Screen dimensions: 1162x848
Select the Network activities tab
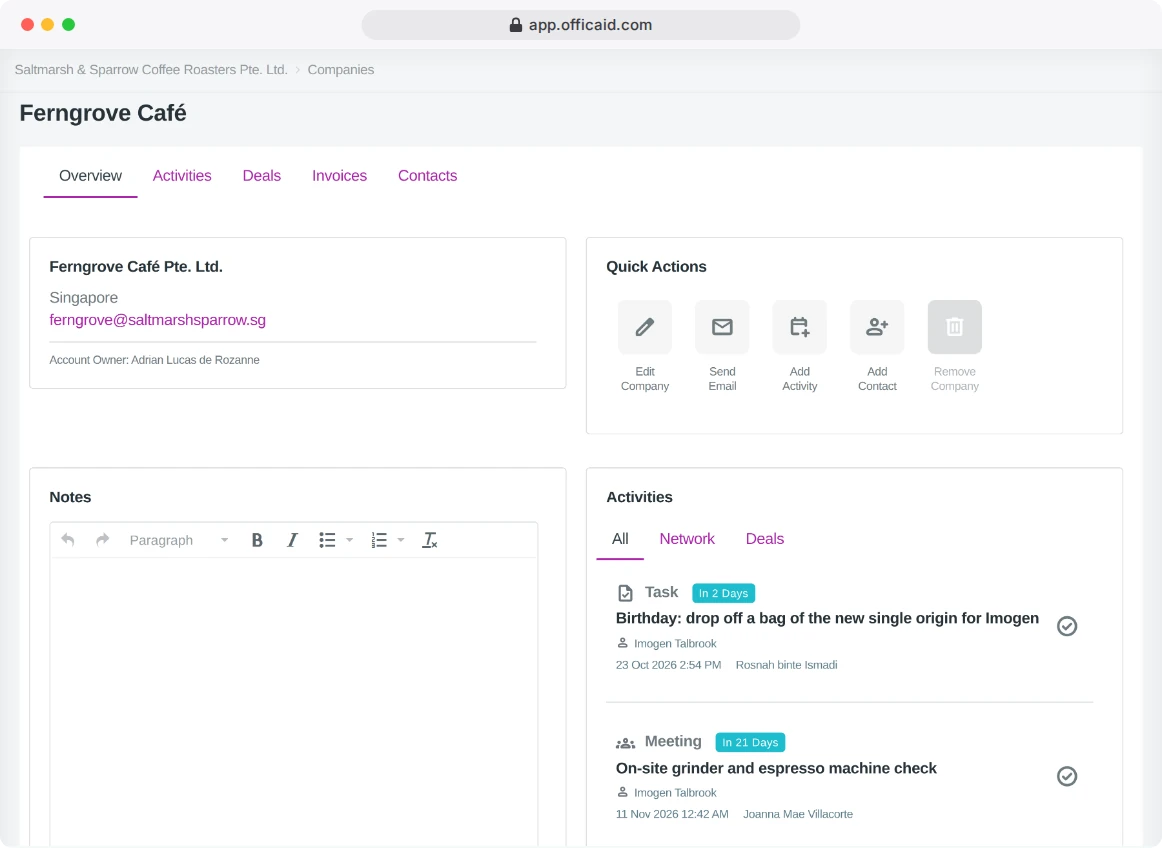coord(687,539)
